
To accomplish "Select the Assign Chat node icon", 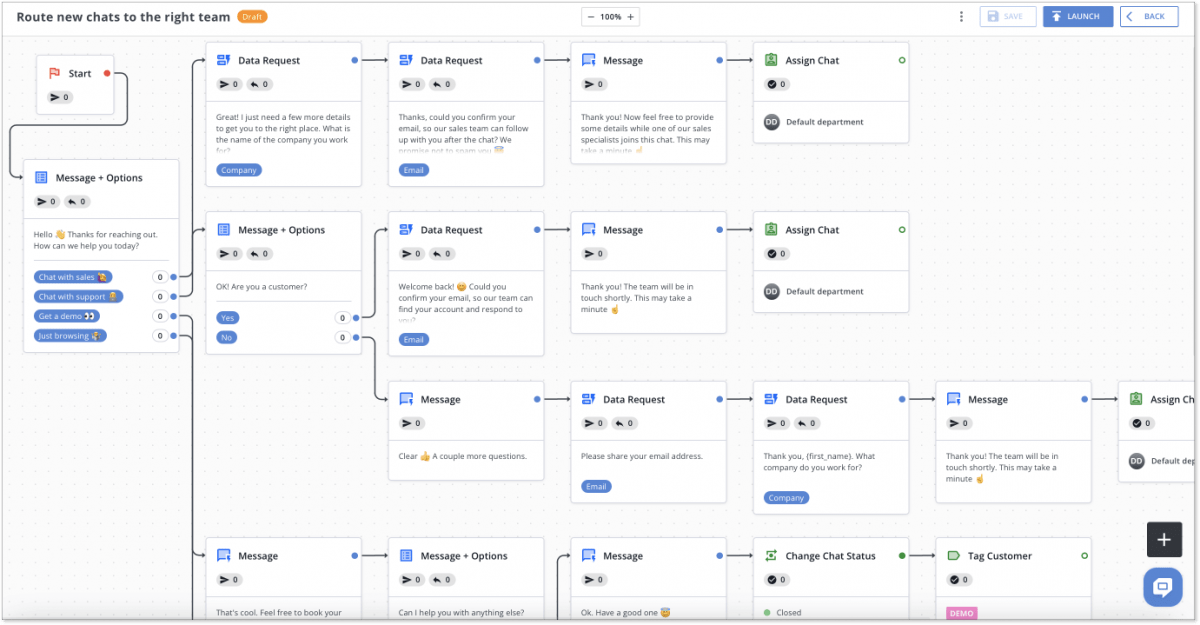I will [x=769, y=60].
